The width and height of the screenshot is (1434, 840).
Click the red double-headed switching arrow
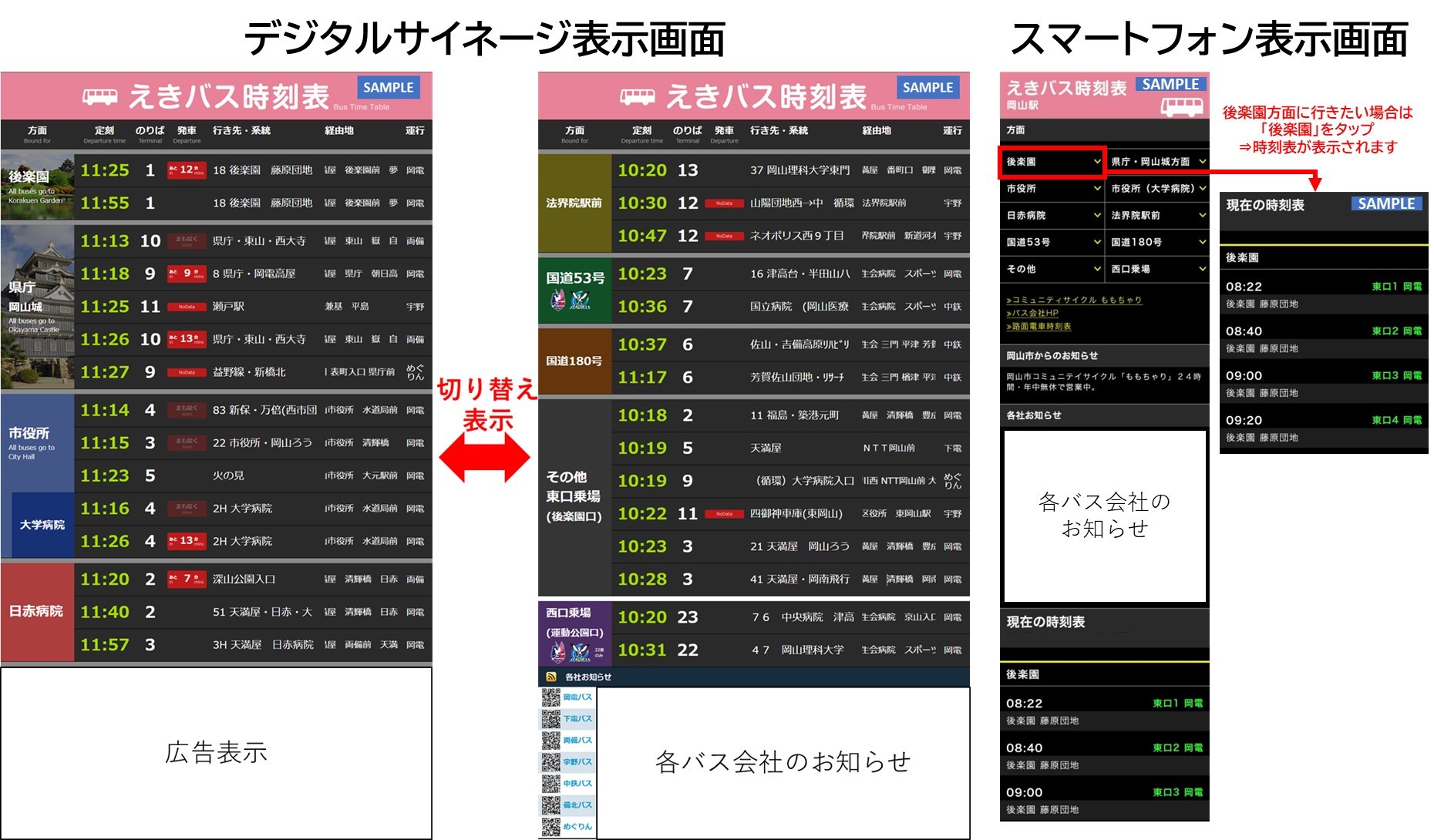pyautogui.click(x=485, y=458)
